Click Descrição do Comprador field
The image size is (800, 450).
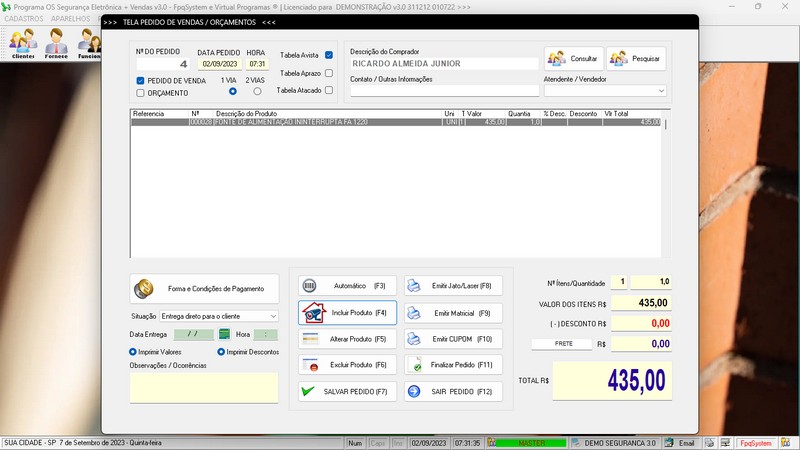[444, 64]
